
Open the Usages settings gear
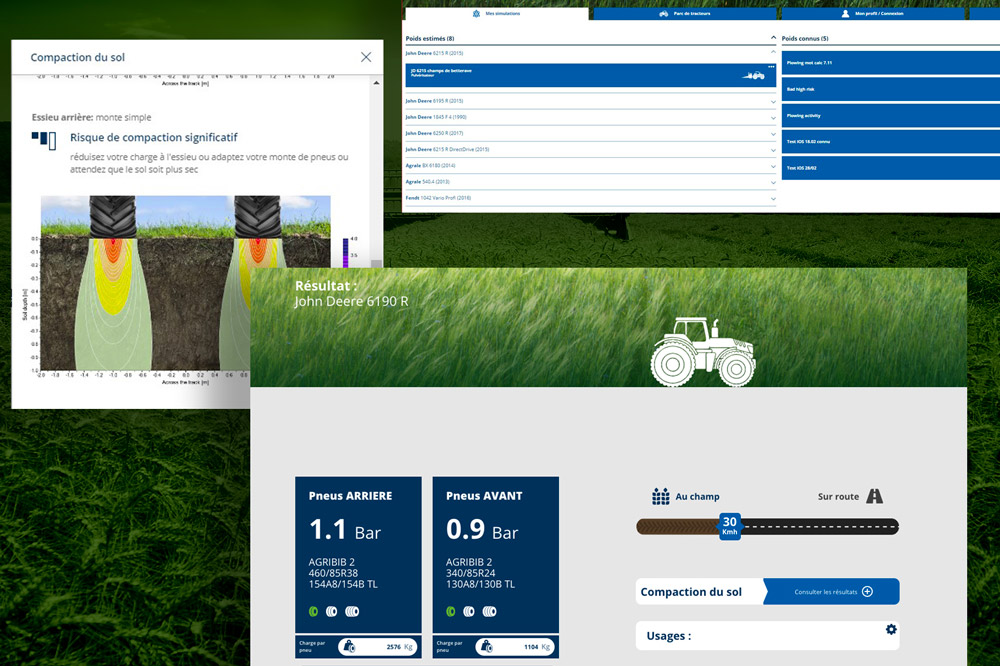click(891, 630)
